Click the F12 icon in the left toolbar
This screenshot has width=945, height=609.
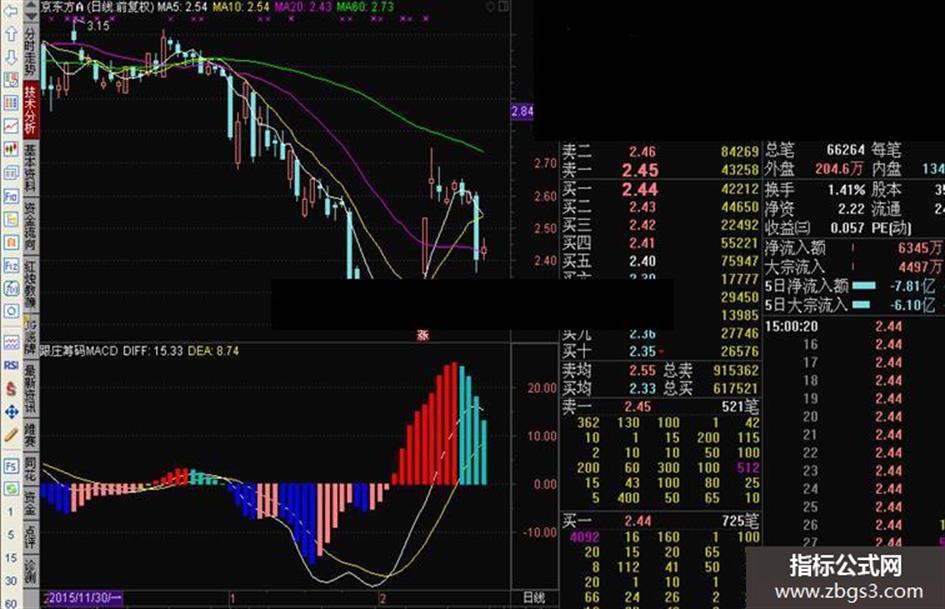click(11, 265)
